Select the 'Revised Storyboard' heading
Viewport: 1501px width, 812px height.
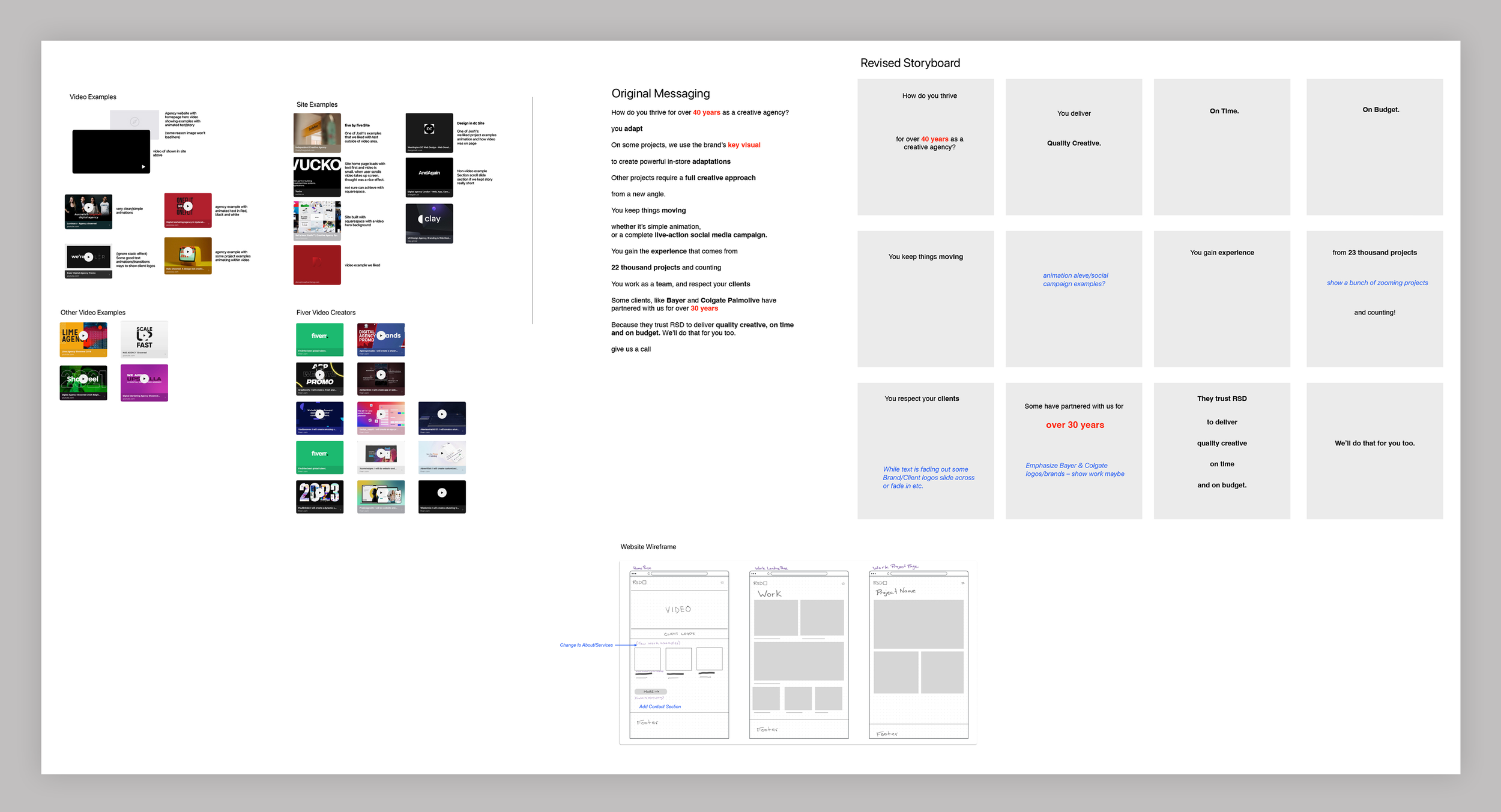pyautogui.click(x=910, y=64)
